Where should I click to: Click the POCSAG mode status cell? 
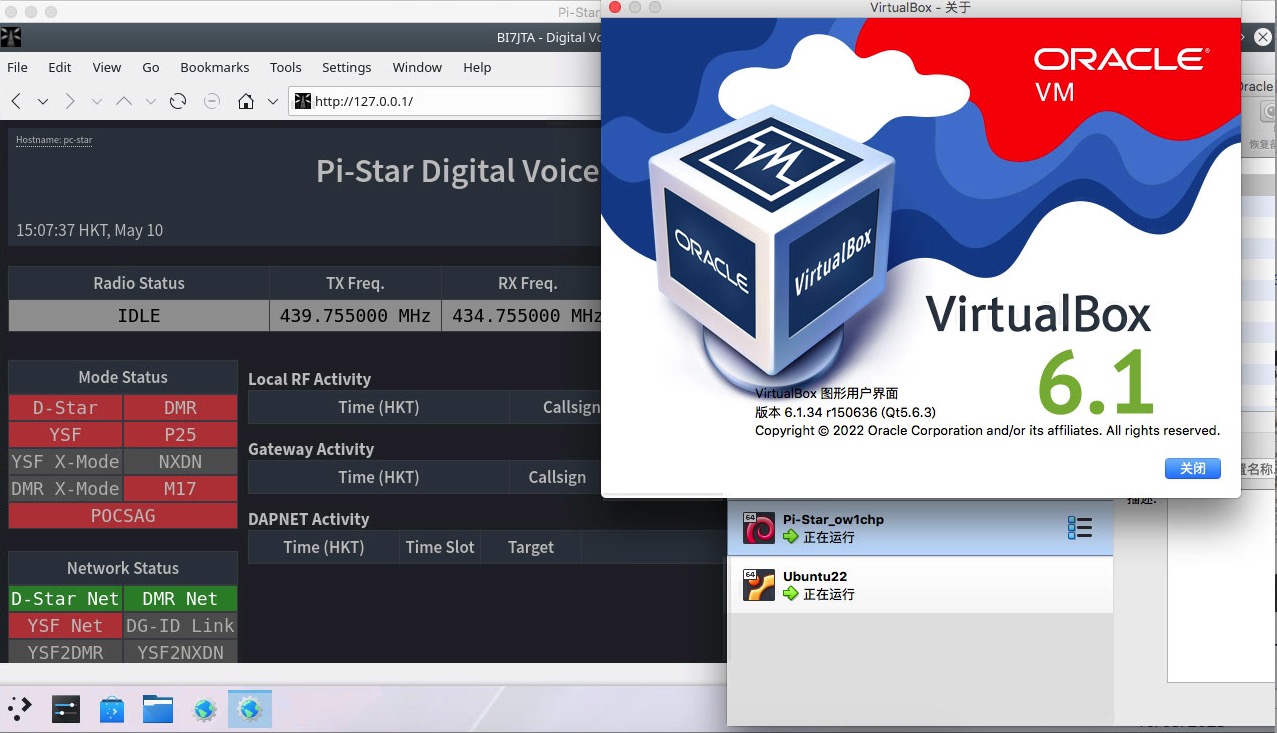pyautogui.click(x=123, y=516)
